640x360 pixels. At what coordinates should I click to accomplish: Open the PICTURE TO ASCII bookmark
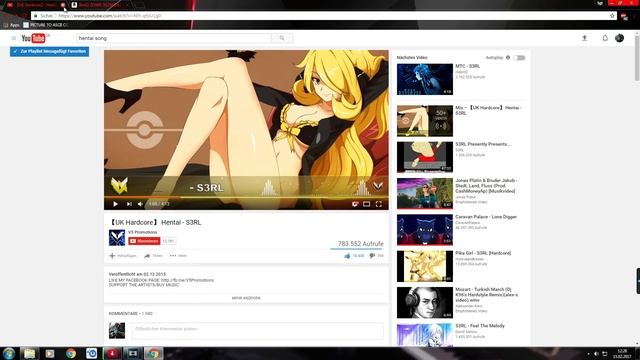45,25
